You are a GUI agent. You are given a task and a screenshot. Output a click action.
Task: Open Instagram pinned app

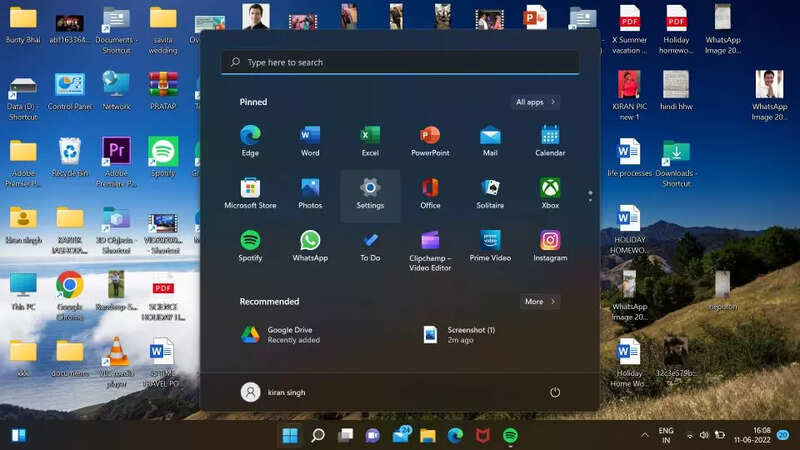pyautogui.click(x=550, y=246)
